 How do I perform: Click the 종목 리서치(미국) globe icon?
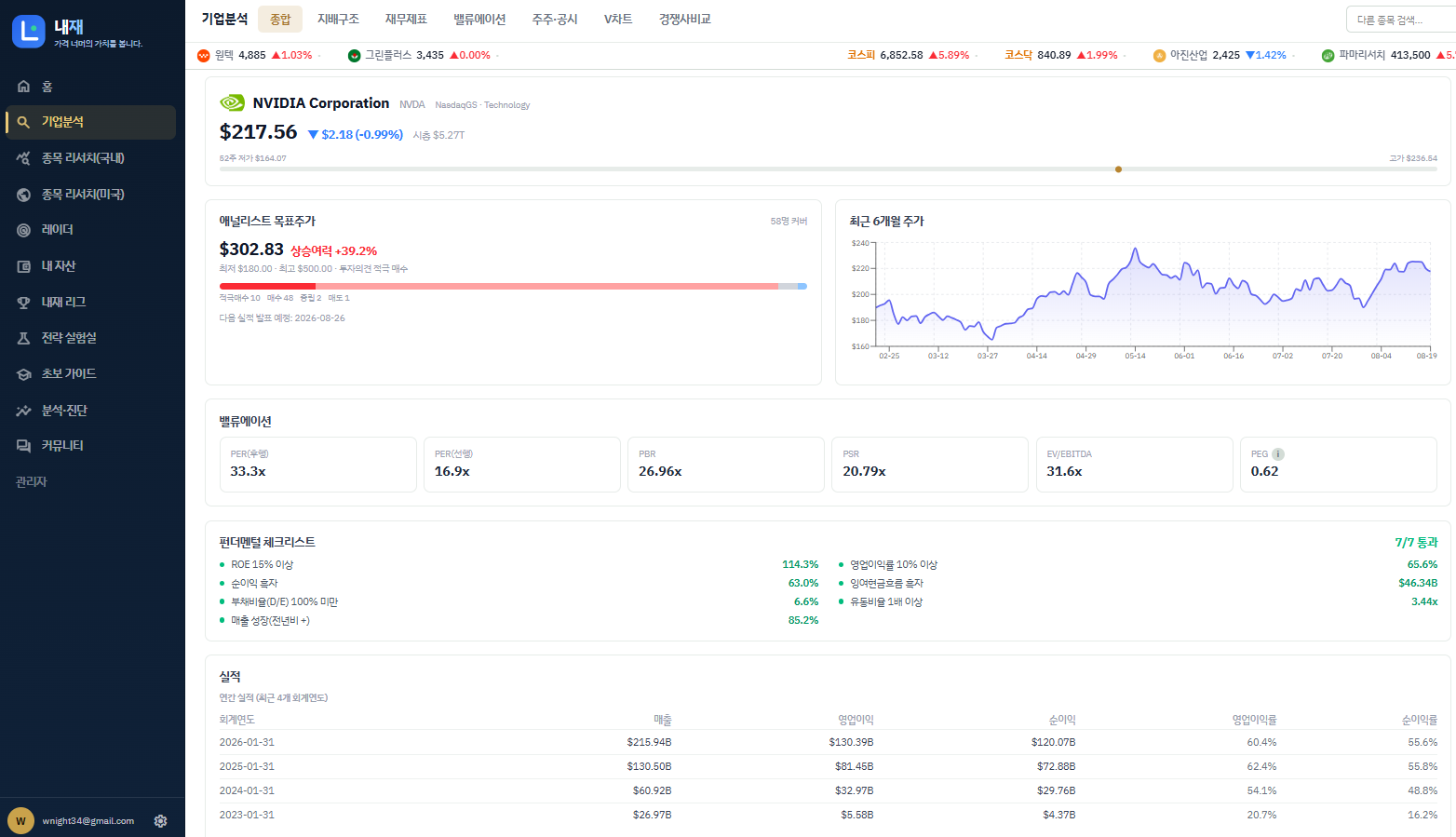coord(24,195)
